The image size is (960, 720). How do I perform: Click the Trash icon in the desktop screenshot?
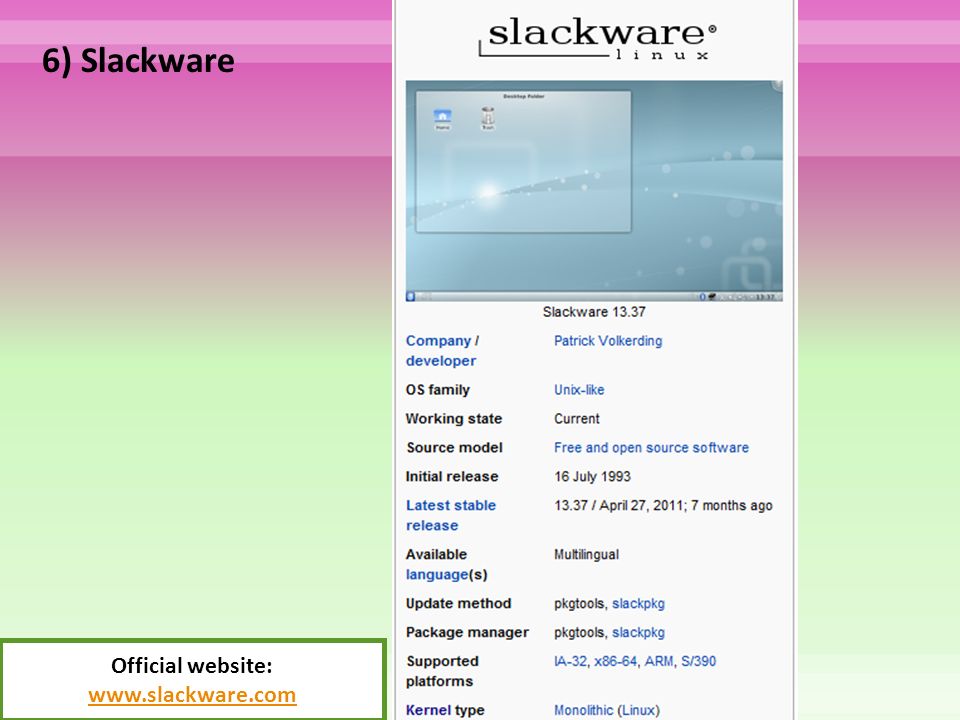(x=487, y=118)
